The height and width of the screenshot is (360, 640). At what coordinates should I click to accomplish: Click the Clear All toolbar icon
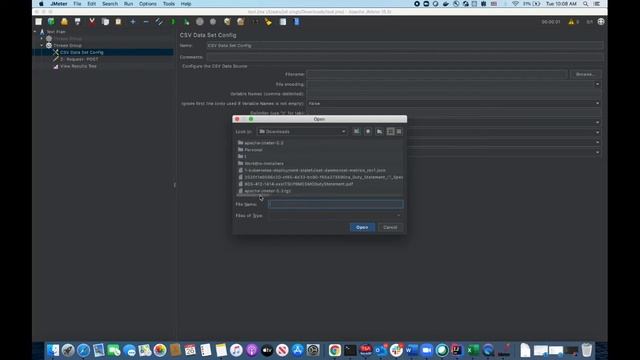point(241,22)
